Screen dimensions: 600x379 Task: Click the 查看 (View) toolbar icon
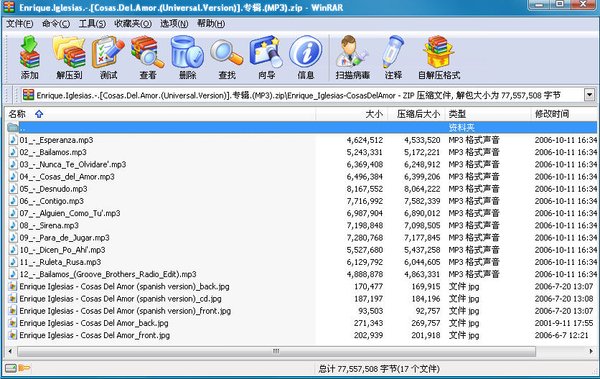pos(148,52)
